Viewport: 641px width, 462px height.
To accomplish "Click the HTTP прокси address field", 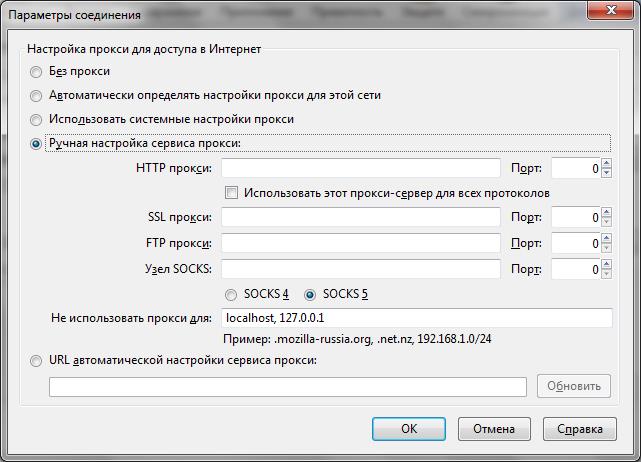I will [x=360, y=169].
